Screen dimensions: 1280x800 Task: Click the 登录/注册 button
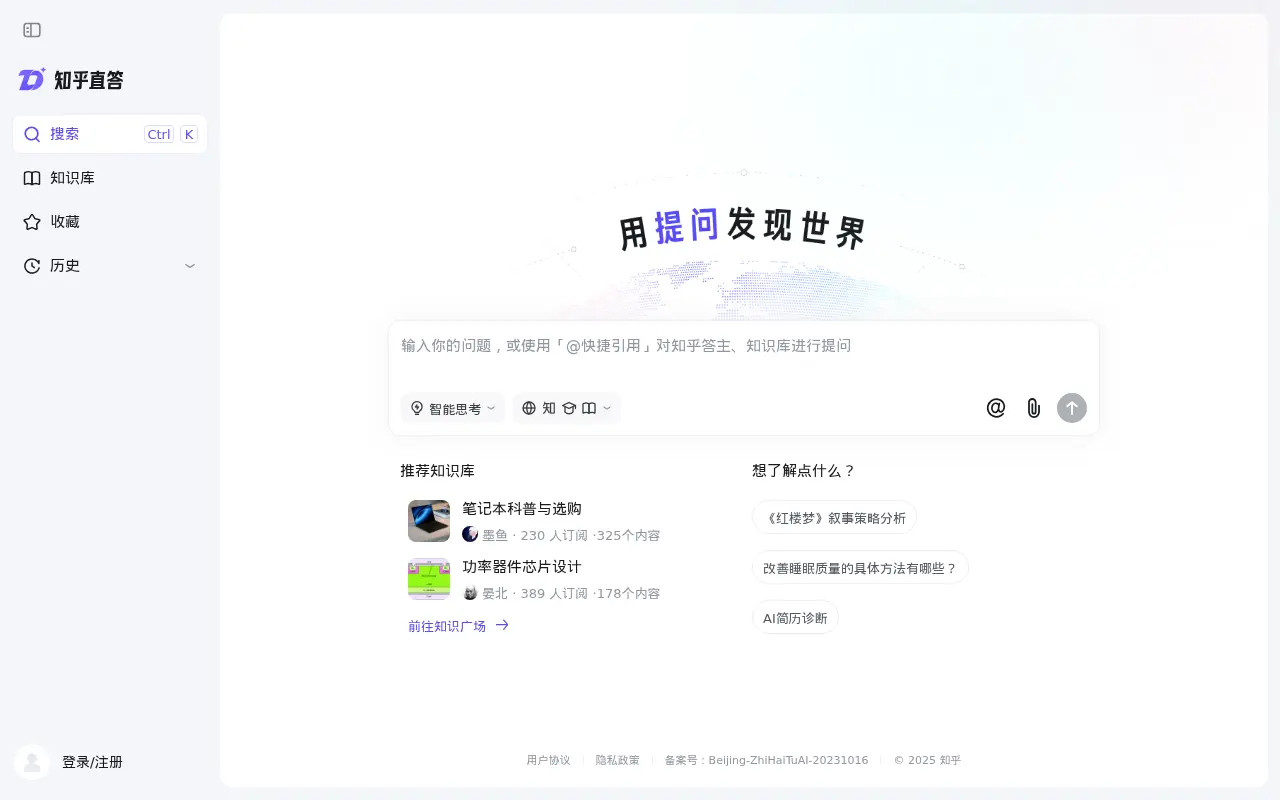pos(92,761)
